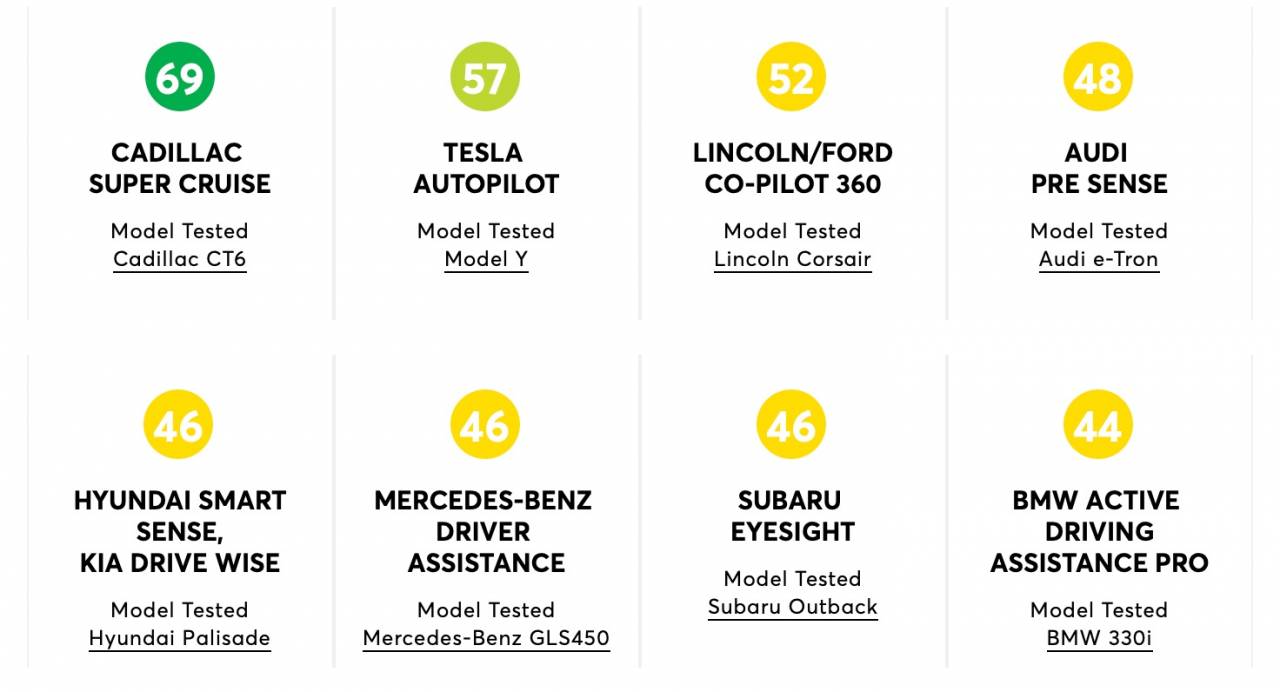This screenshot has width=1280, height=692.
Task: Click the 46 badge above Mercedes-Benz
Action: point(486,424)
